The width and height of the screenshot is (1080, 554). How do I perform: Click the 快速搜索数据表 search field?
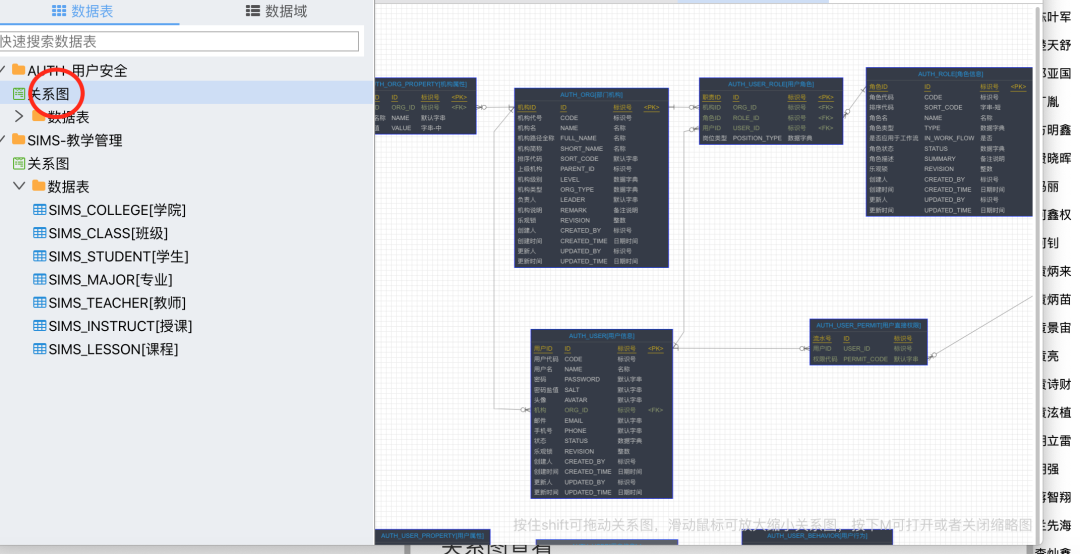[178, 41]
